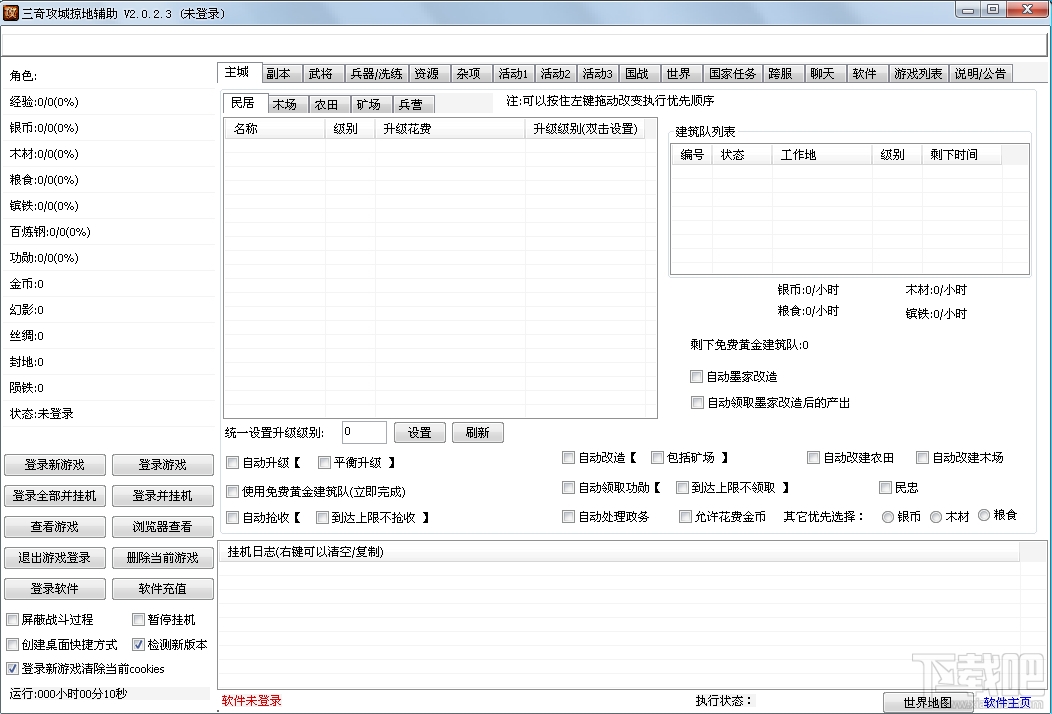Select the 银币 priority radio button

click(x=888, y=517)
